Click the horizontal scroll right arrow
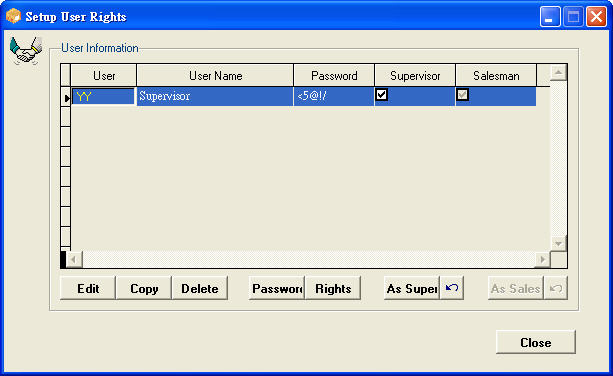This screenshot has width=613, height=376. (x=542, y=260)
